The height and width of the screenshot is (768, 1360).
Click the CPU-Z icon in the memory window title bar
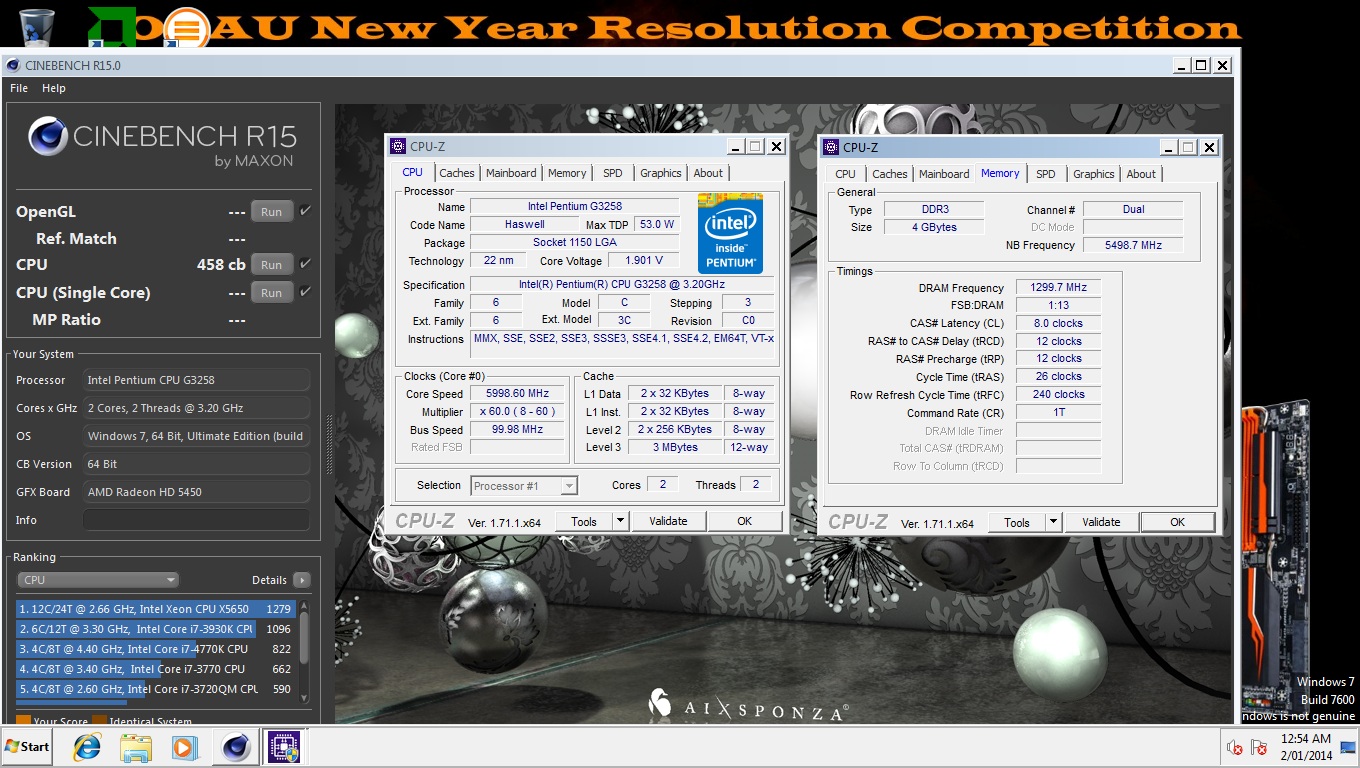tap(831, 147)
